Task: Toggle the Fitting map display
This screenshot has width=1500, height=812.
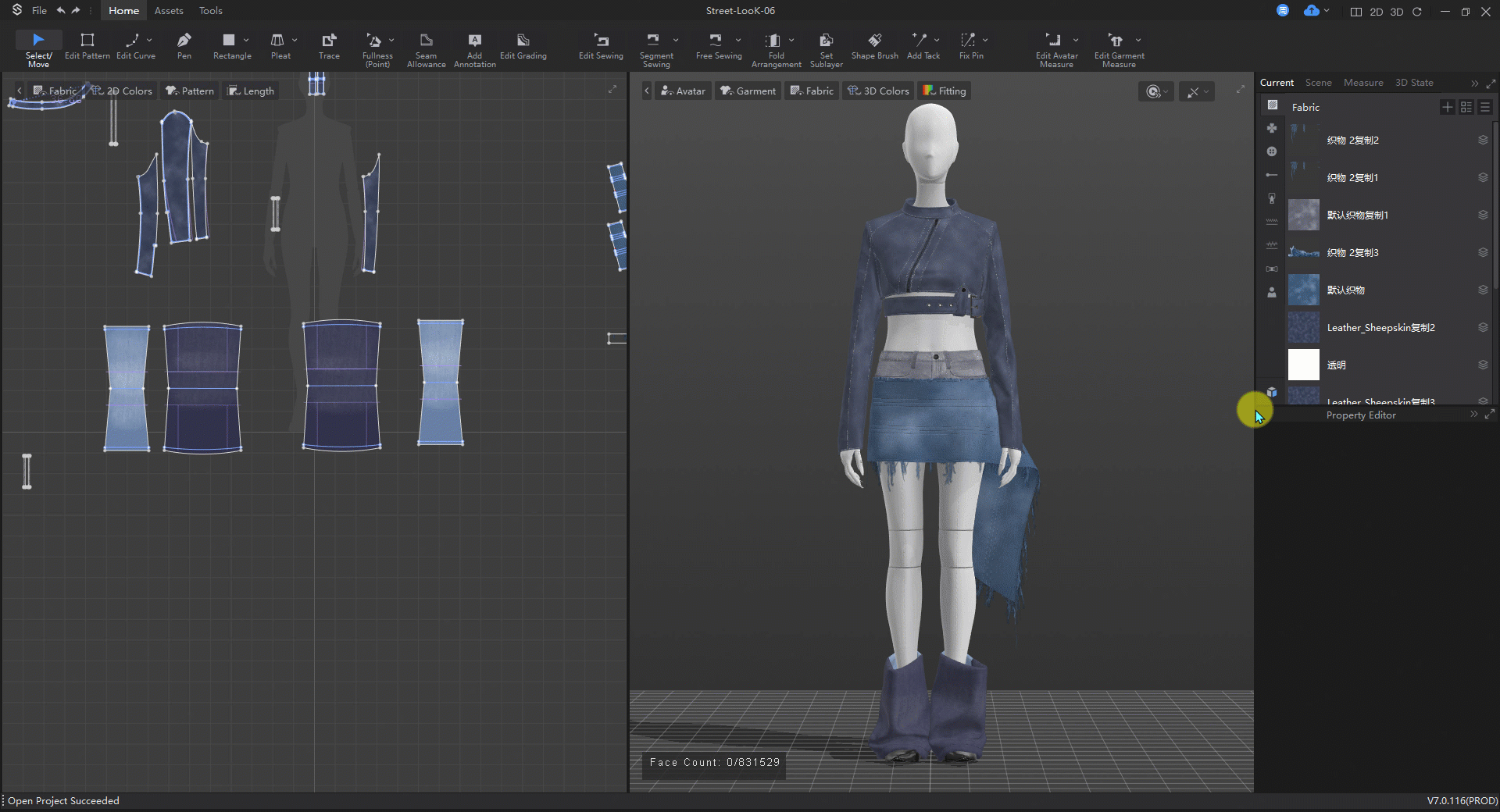Action: click(x=945, y=91)
